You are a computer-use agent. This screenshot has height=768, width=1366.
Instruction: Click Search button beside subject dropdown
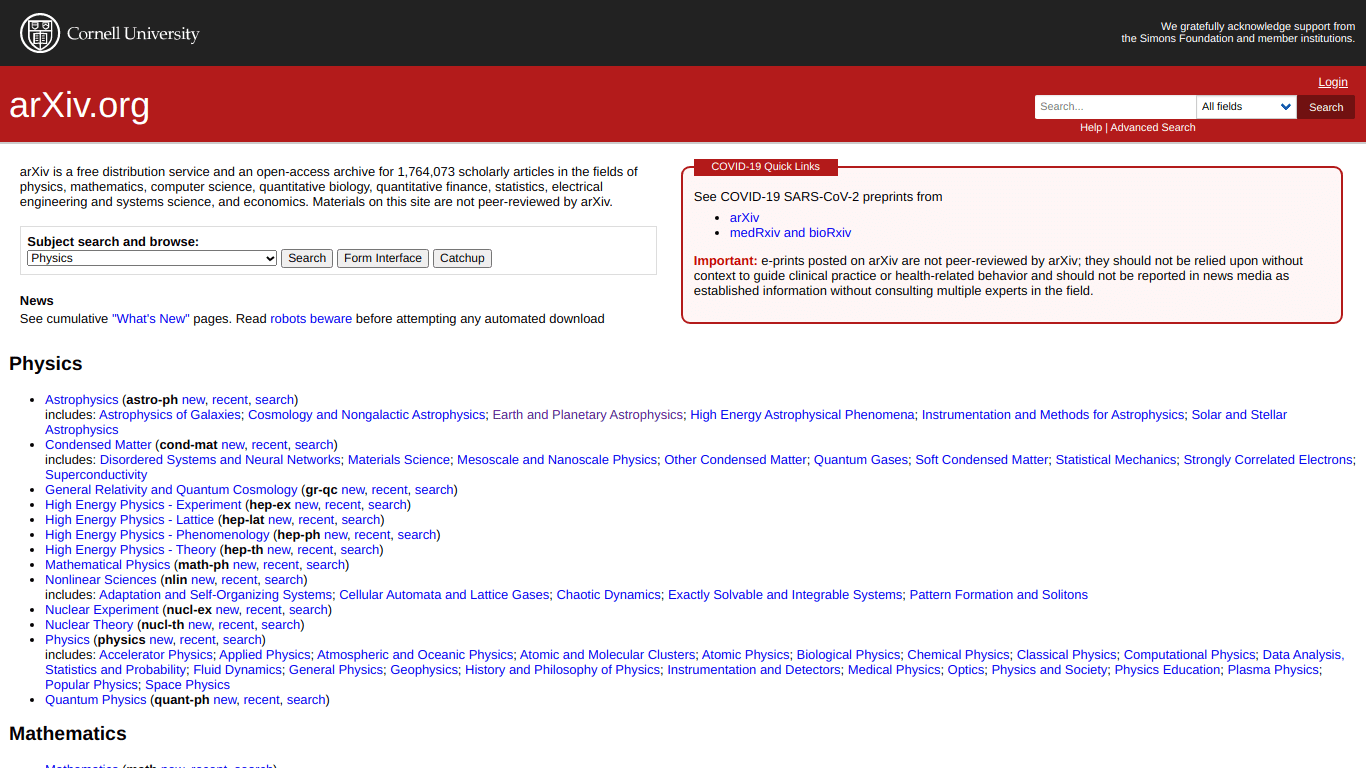[307, 258]
